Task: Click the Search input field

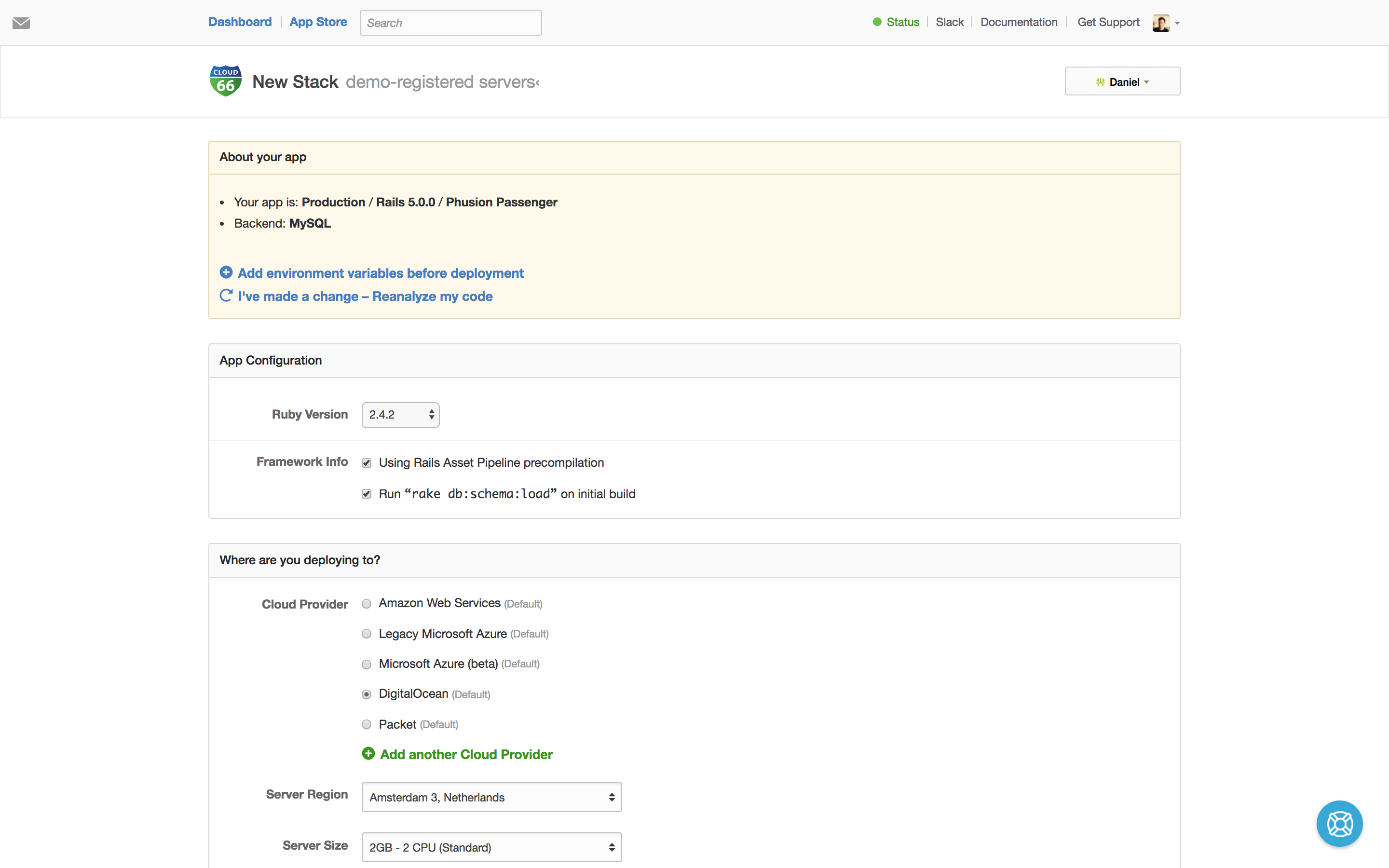Action: point(450,21)
